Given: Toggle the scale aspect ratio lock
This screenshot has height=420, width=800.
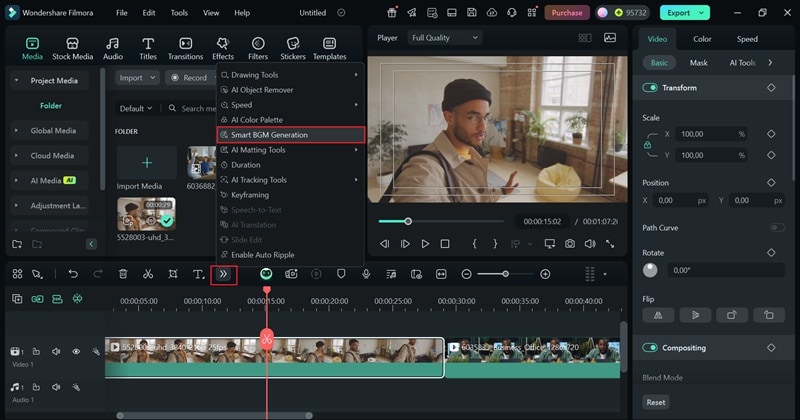Looking at the screenshot, I should coord(647,145).
